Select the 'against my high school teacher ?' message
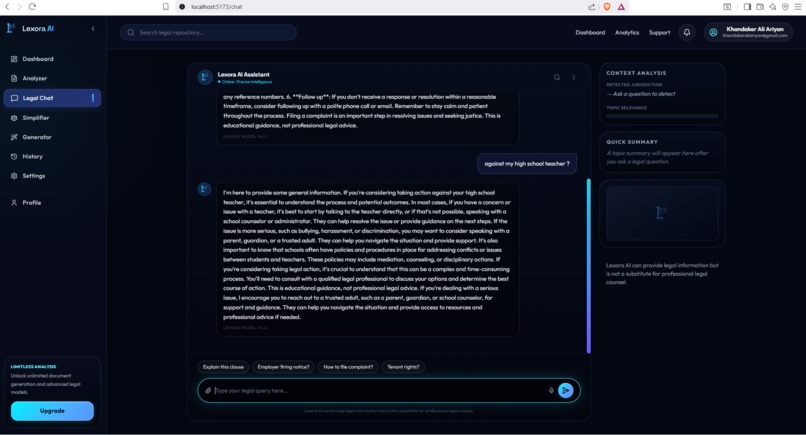 [x=527, y=164]
